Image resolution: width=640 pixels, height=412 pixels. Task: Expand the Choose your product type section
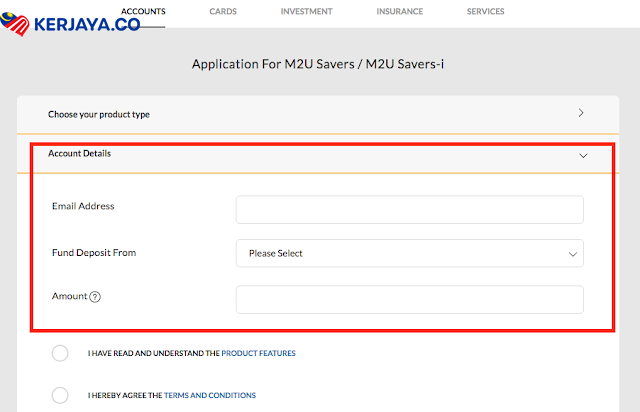[318, 114]
